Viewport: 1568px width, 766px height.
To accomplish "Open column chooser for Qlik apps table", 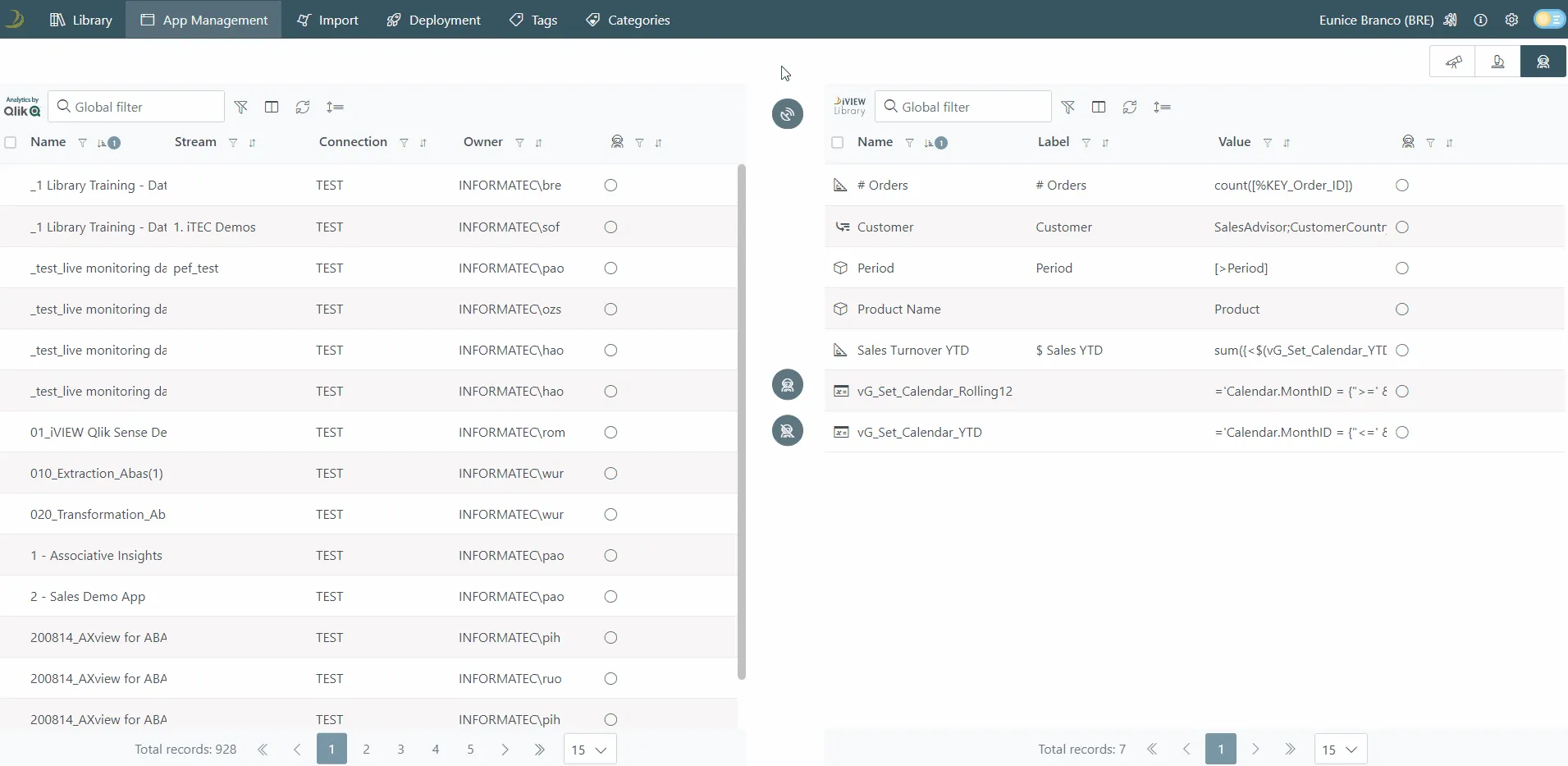I will tap(272, 107).
